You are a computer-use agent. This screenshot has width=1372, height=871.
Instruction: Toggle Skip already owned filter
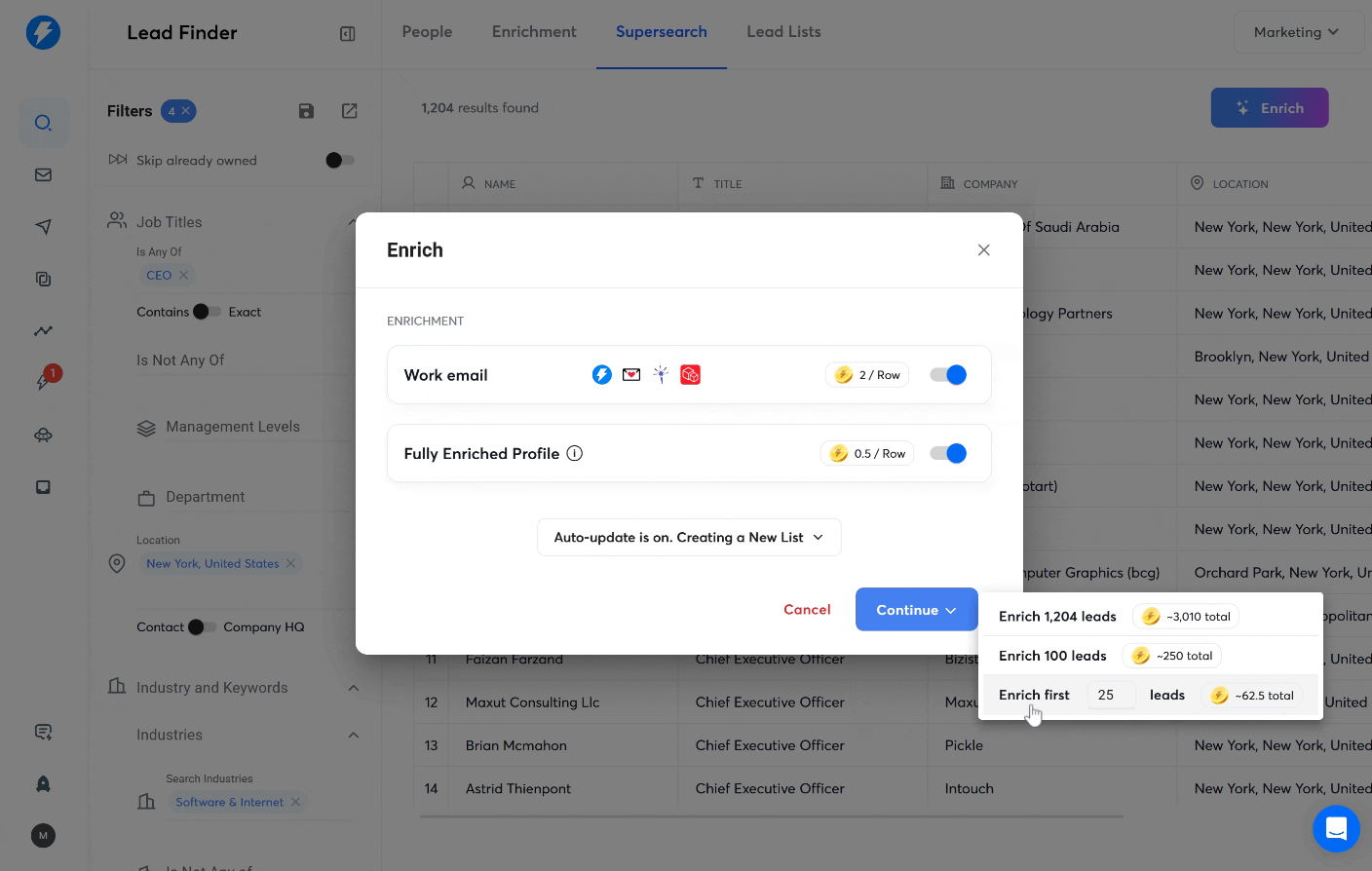(339, 161)
